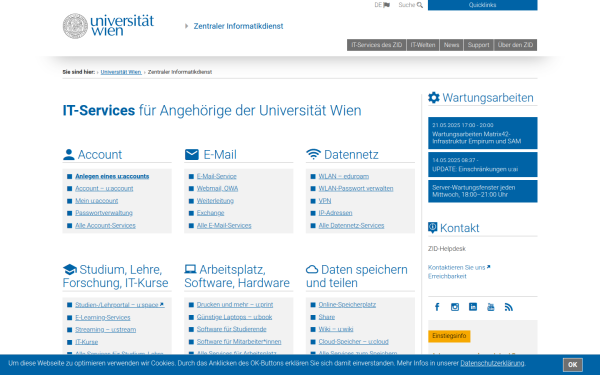
Task: Open the Quicklinks dropdown
Action: coord(483,5)
